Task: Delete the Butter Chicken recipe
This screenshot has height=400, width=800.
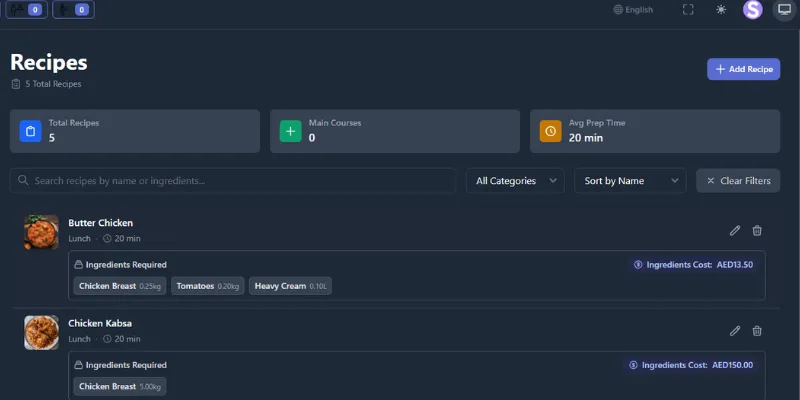Action: click(757, 231)
